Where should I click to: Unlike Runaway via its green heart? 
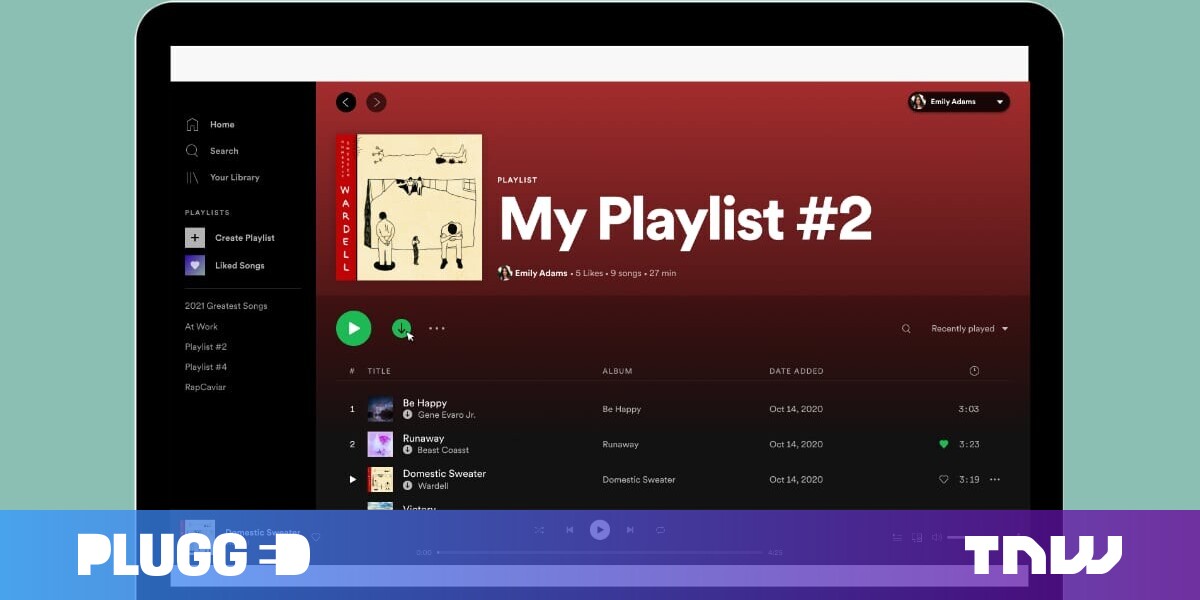(943, 444)
